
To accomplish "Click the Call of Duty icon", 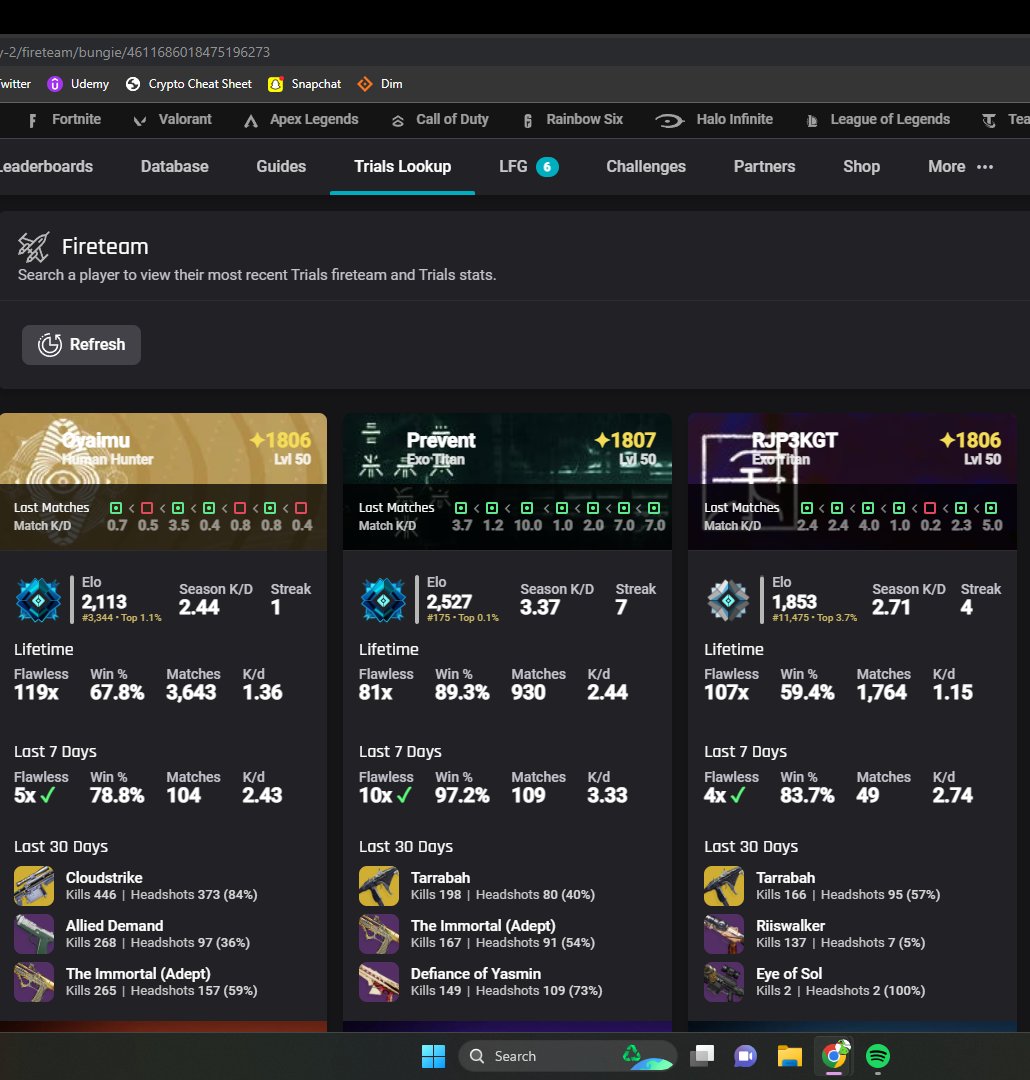I will [398, 121].
